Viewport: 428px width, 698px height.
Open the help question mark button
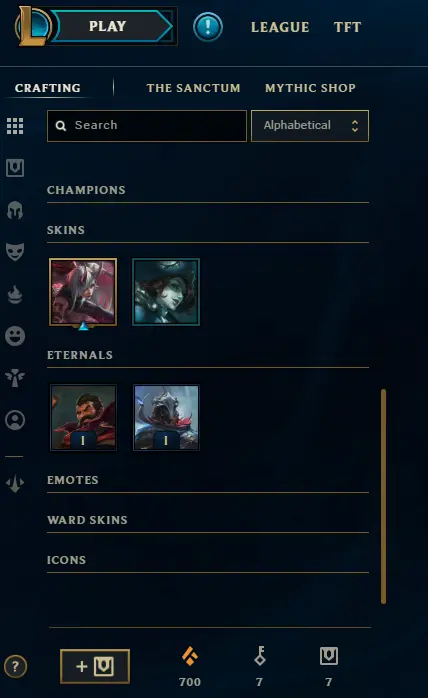pyautogui.click(x=16, y=666)
